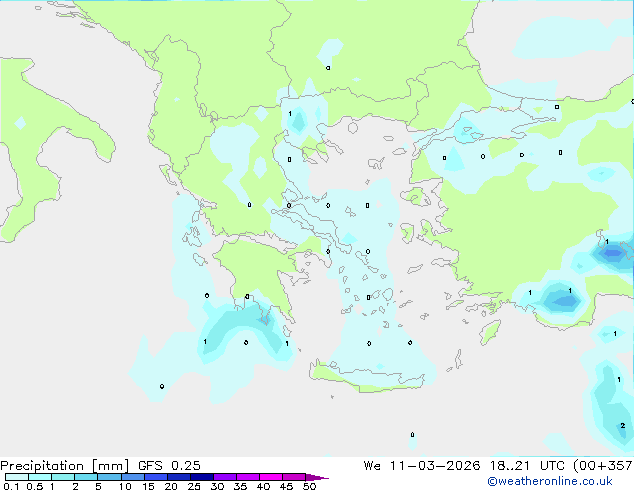Click the 15–20 mm legend color swatch

tap(156, 477)
